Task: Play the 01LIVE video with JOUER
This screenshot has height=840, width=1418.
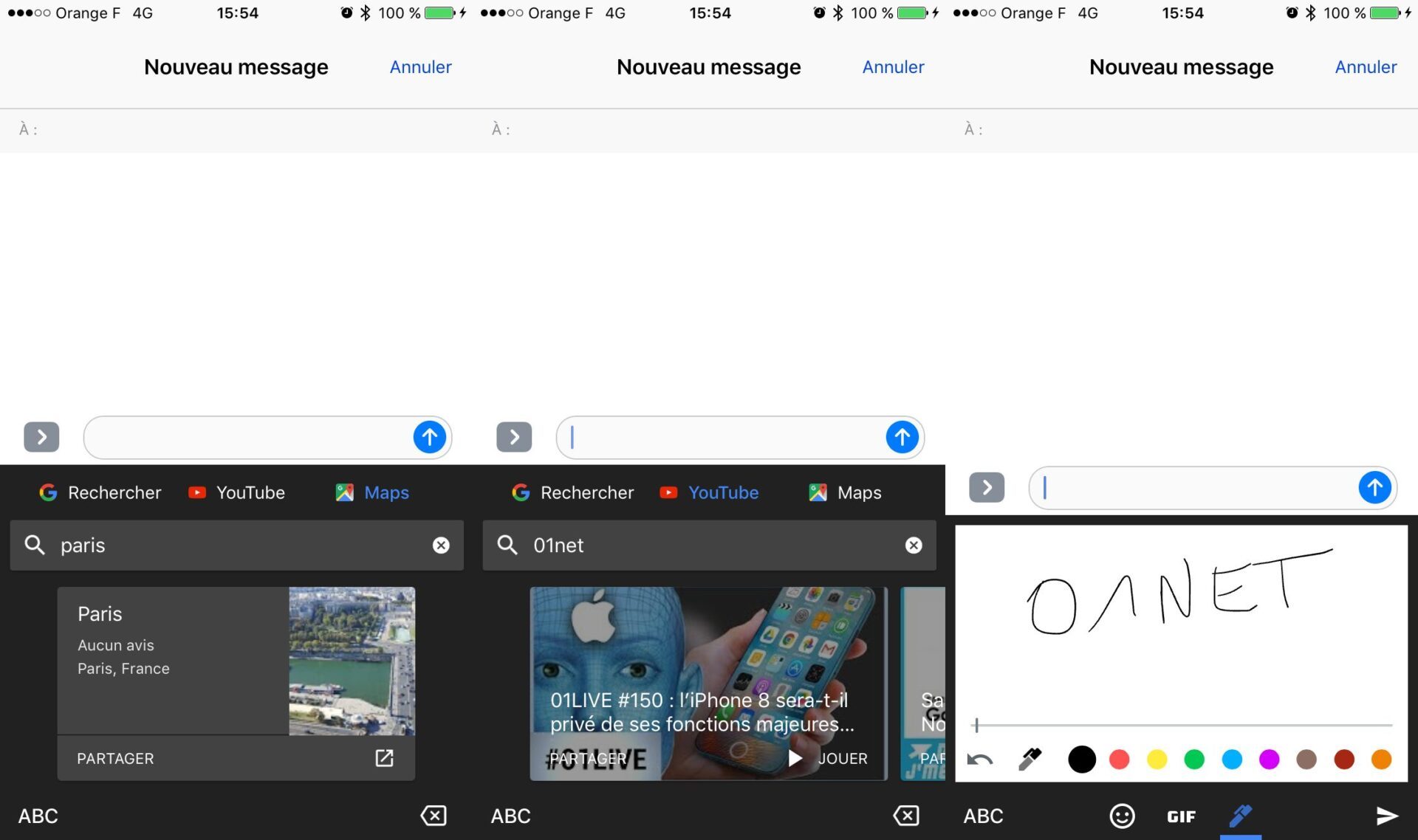Action: point(828,758)
